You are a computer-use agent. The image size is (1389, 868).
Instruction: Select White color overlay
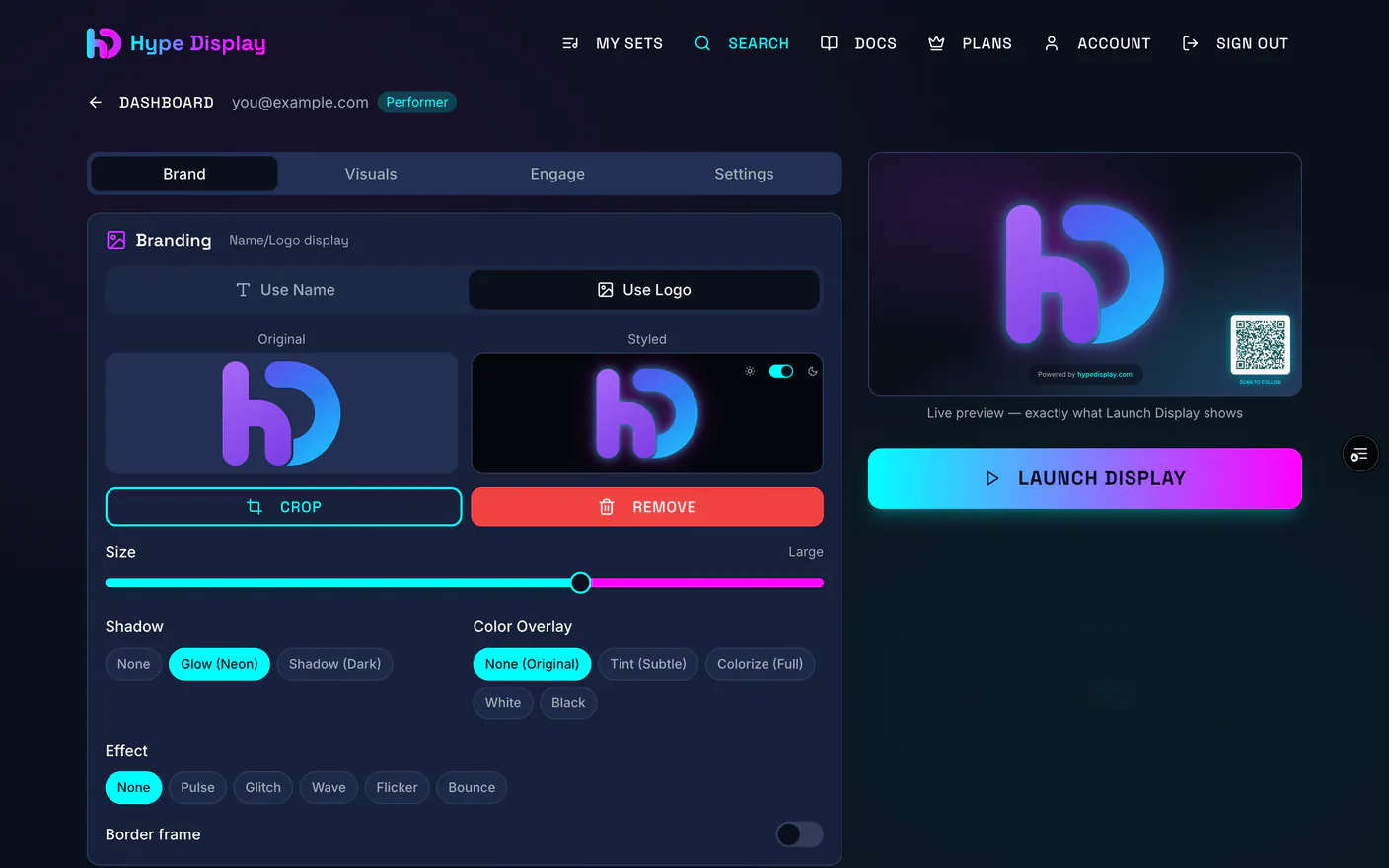(503, 703)
